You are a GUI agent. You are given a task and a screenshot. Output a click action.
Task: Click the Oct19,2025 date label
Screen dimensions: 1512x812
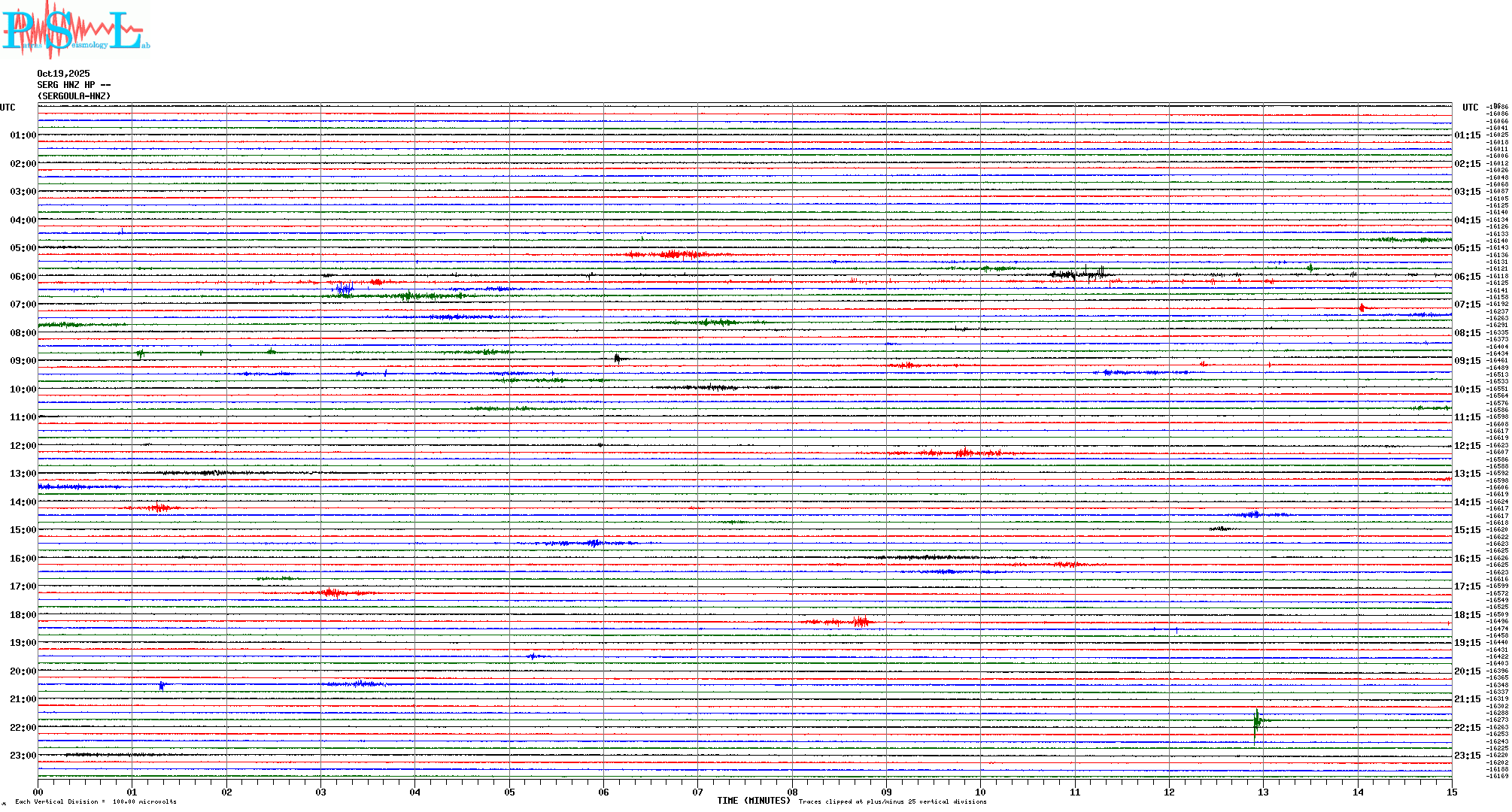63,74
